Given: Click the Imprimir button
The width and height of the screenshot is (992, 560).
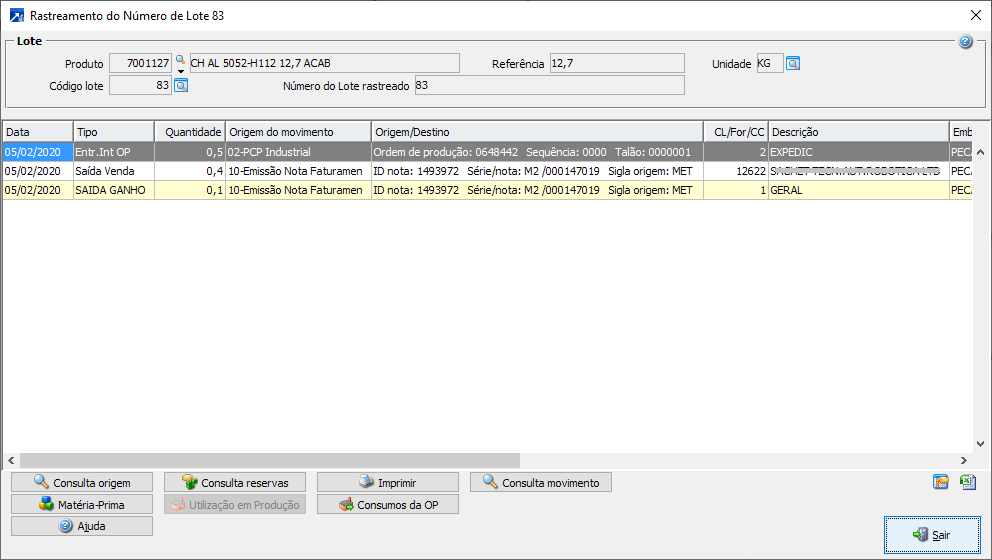Looking at the screenshot, I should 388,482.
